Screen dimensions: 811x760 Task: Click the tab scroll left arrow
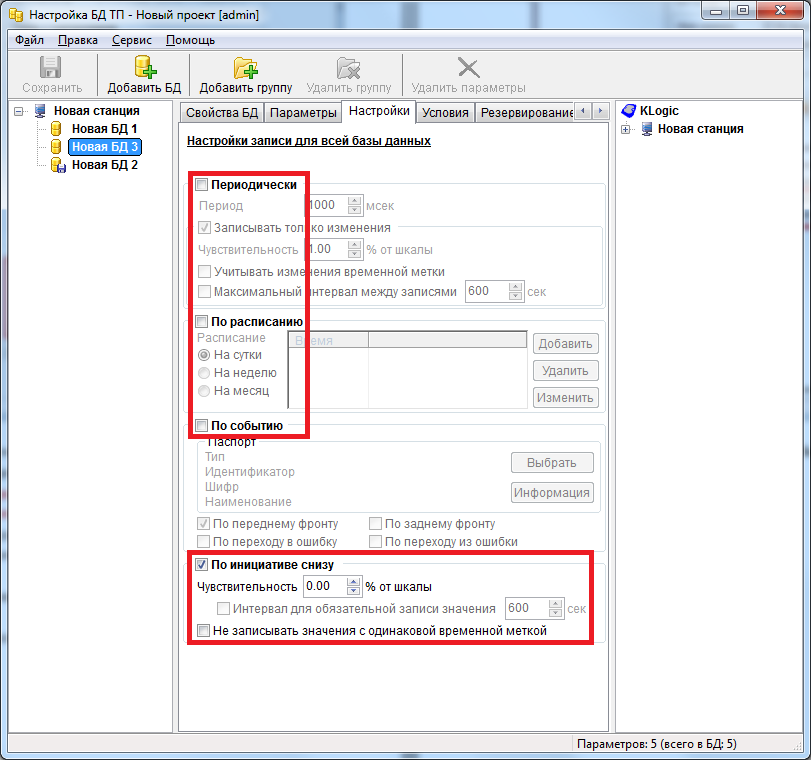(585, 111)
